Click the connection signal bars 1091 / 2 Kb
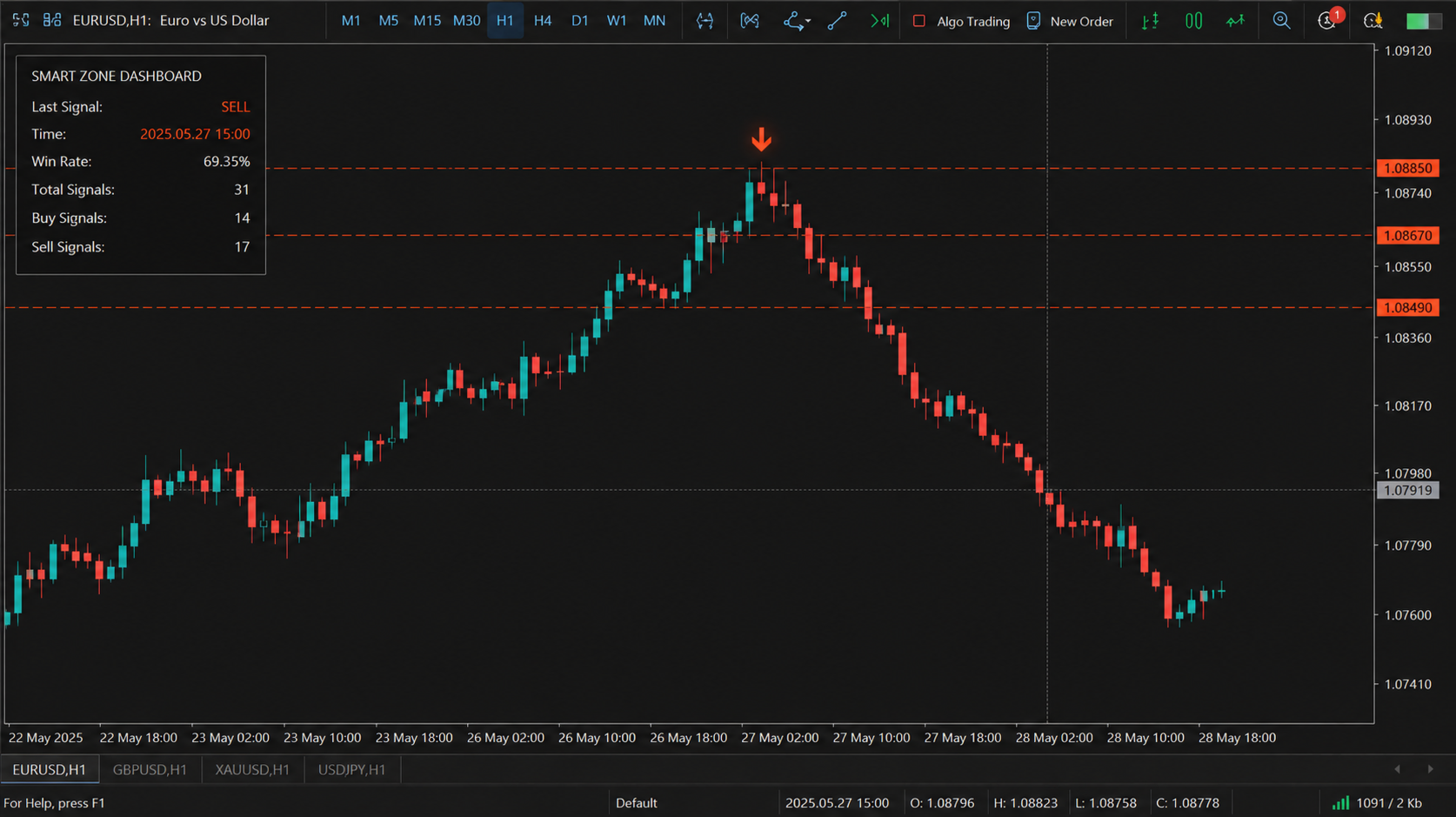This screenshot has width=1456, height=817. click(x=1377, y=802)
